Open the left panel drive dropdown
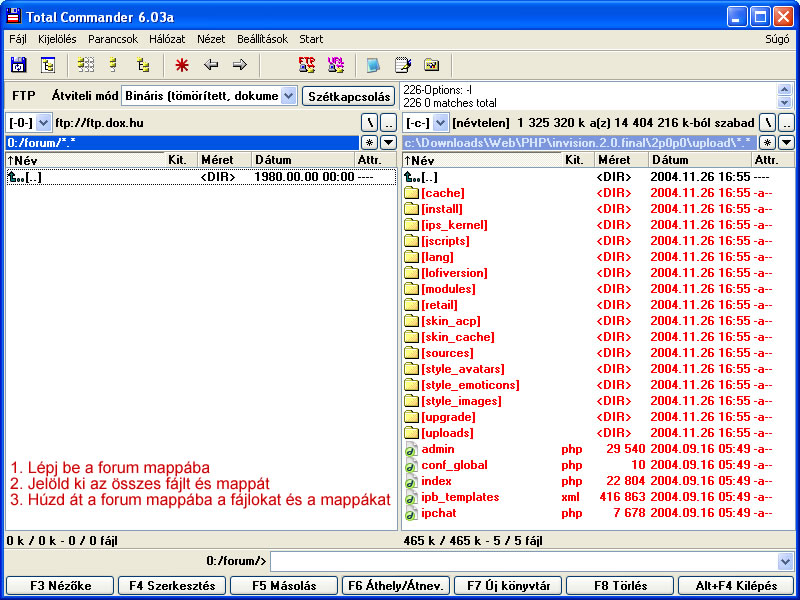 point(43,122)
